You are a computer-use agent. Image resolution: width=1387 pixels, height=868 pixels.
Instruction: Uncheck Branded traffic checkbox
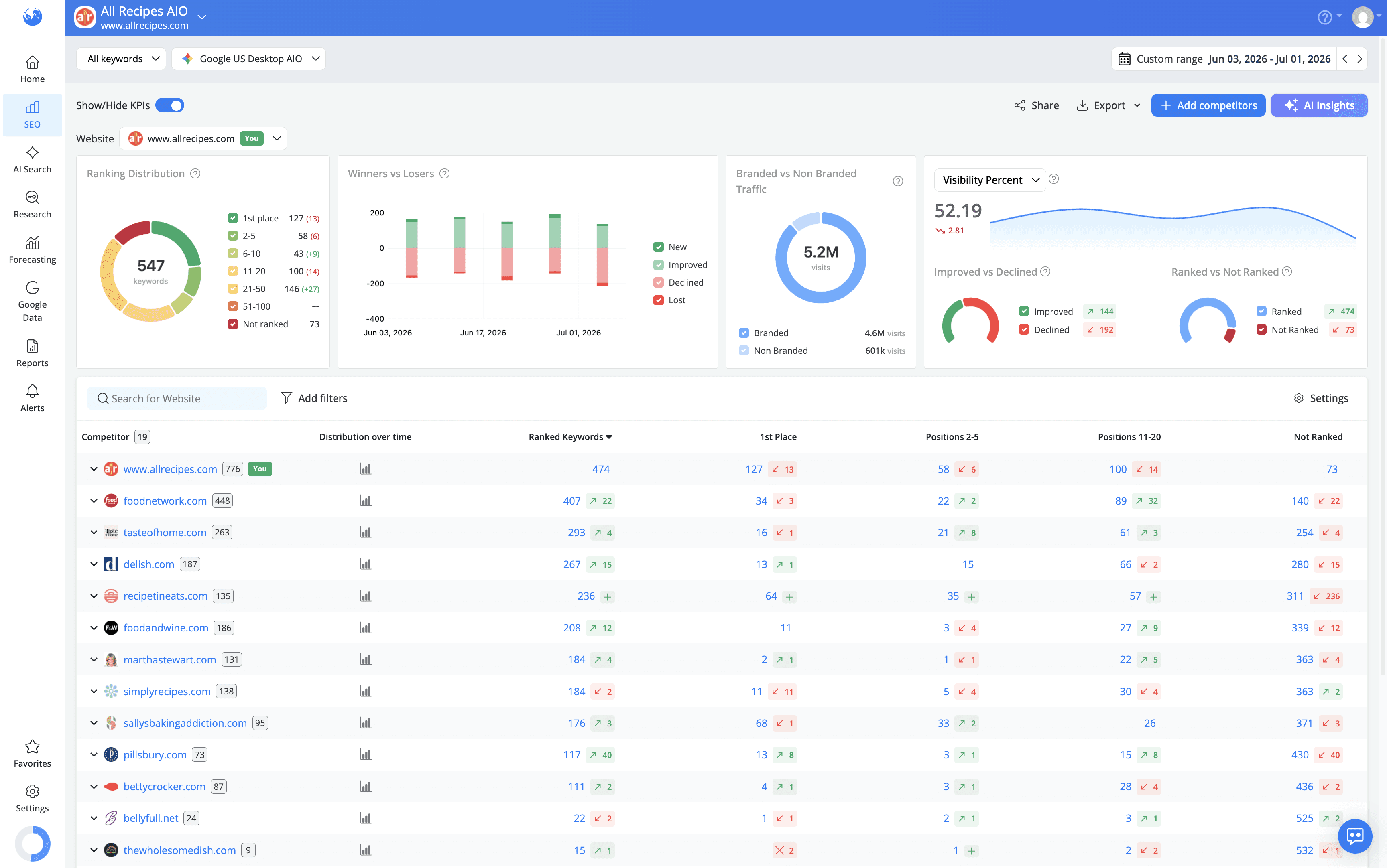(x=744, y=333)
